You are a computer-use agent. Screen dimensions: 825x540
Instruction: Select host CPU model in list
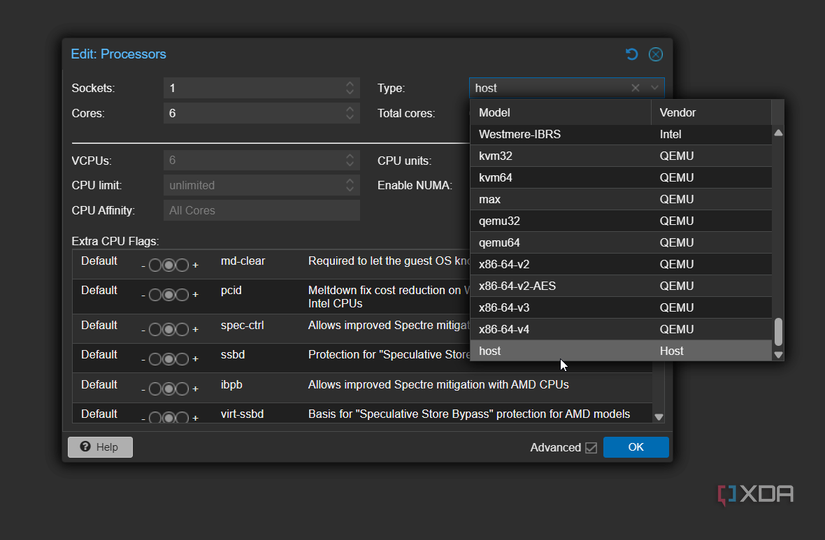(x=621, y=351)
